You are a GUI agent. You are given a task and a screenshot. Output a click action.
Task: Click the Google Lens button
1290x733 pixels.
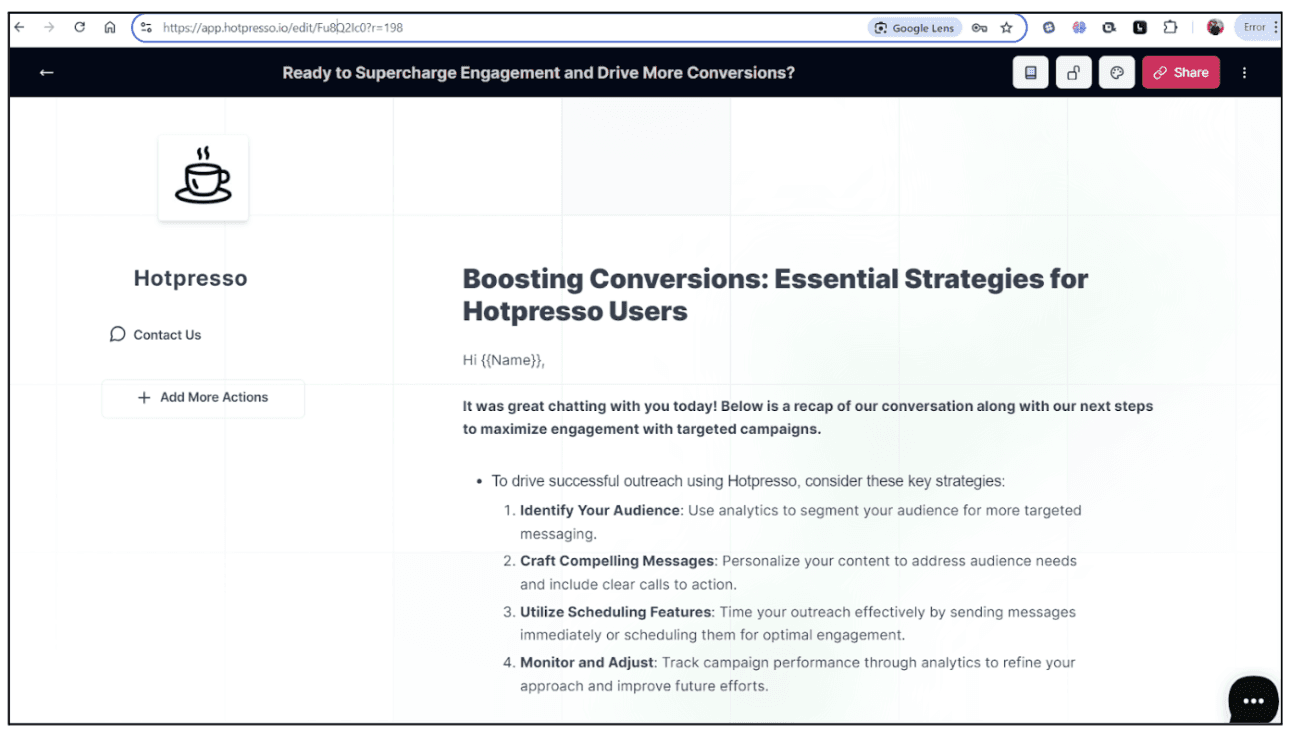914,28
